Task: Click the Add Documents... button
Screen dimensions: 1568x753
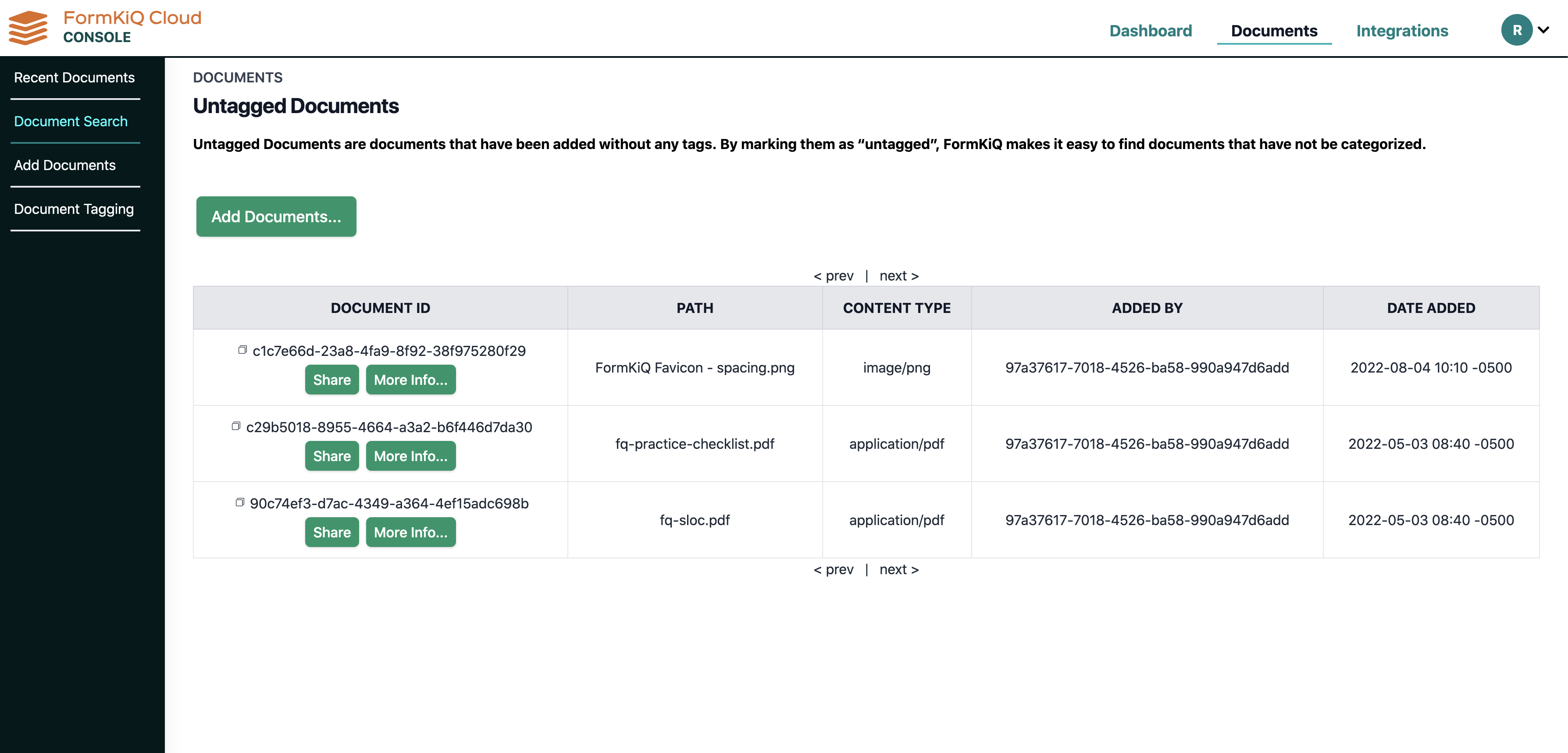Action: (276, 216)
